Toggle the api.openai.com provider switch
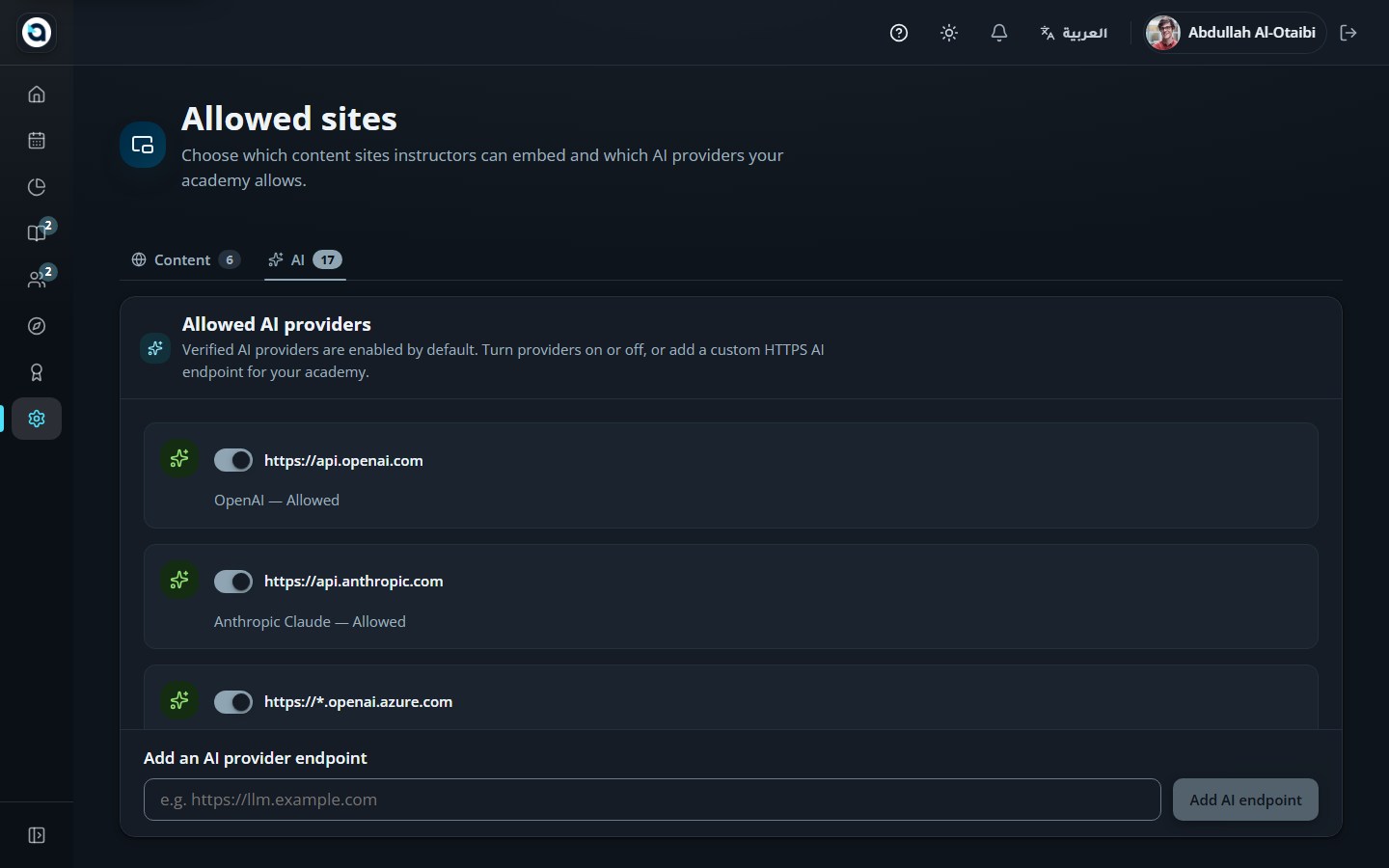This screenshot has width=1389, height=868. point(233,460)
